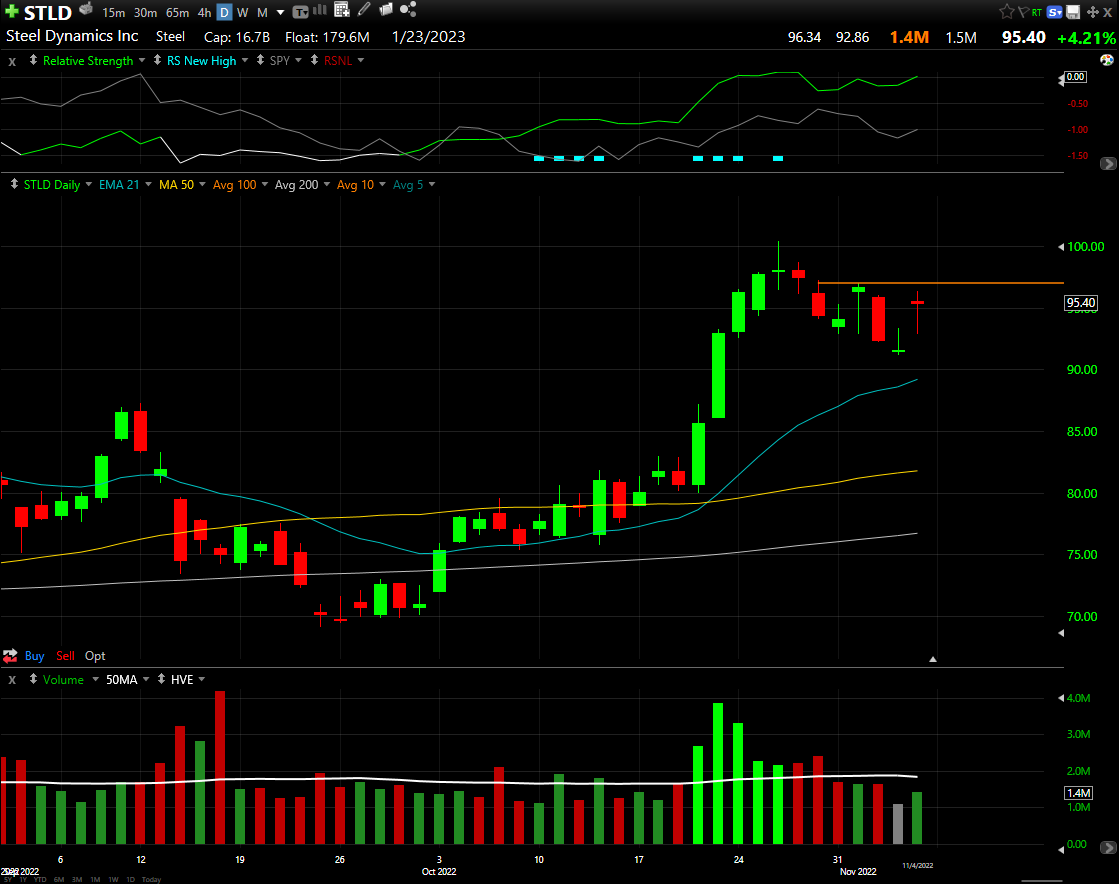1119x884 pixels.
Task: Select the 5Y range link
Action: coord(7,880)
